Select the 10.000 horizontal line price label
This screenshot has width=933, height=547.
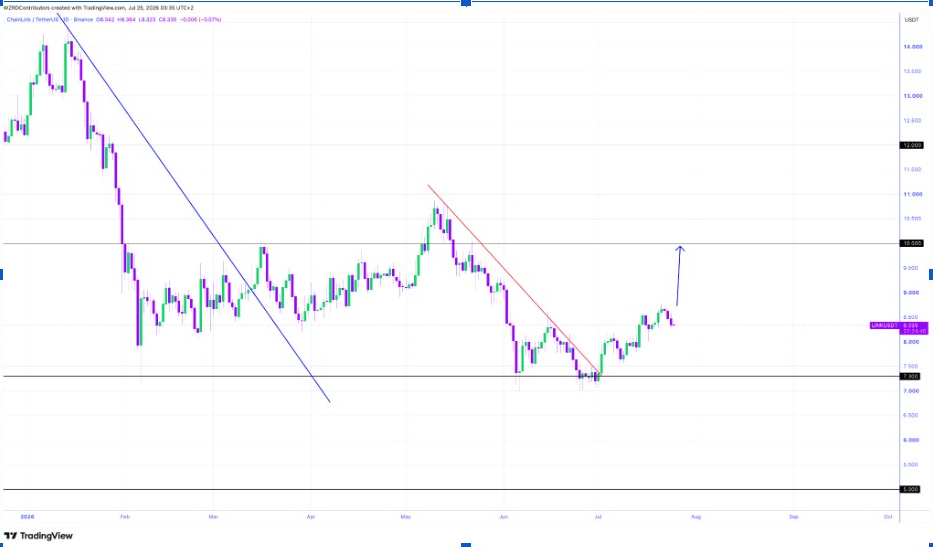tap(912, 243)
